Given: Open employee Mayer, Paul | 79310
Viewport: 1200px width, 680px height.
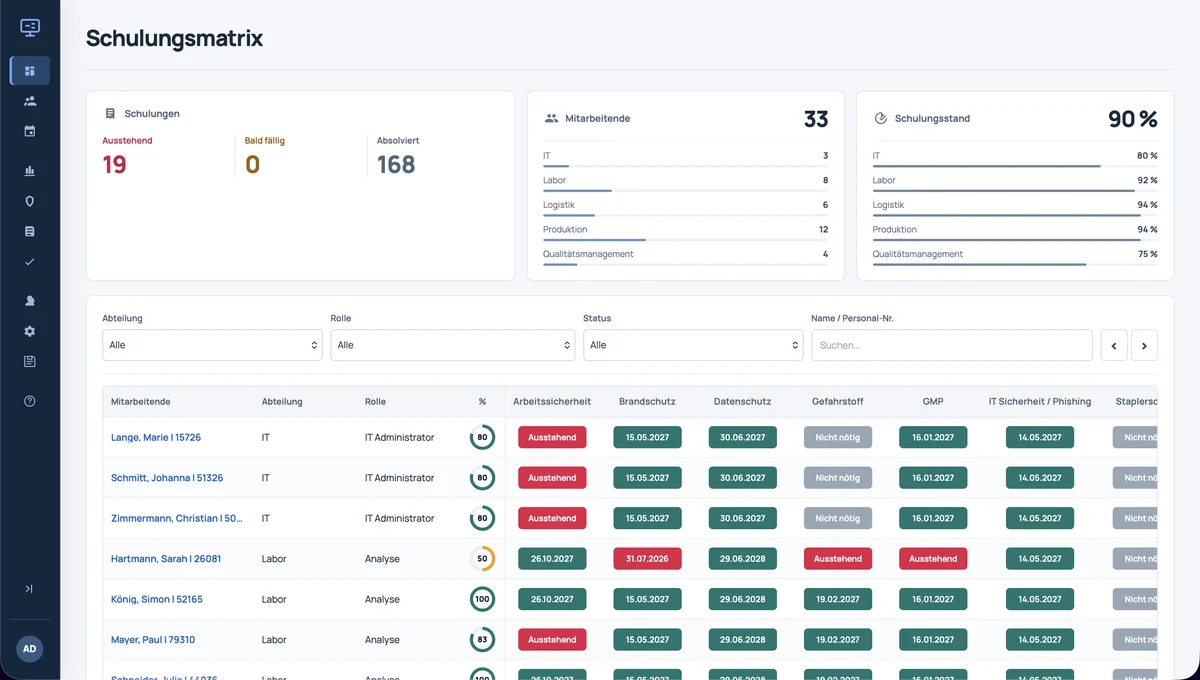Looking at the screenshot, I should [x=153, y=640].
